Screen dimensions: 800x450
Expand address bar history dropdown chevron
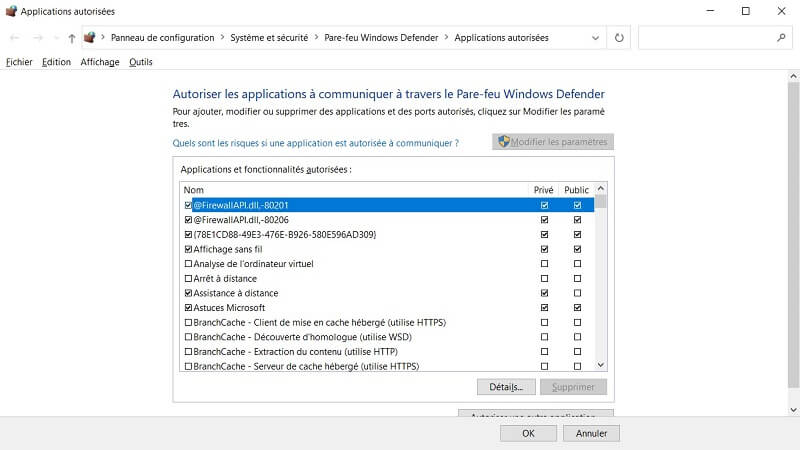tap(595, 38)
